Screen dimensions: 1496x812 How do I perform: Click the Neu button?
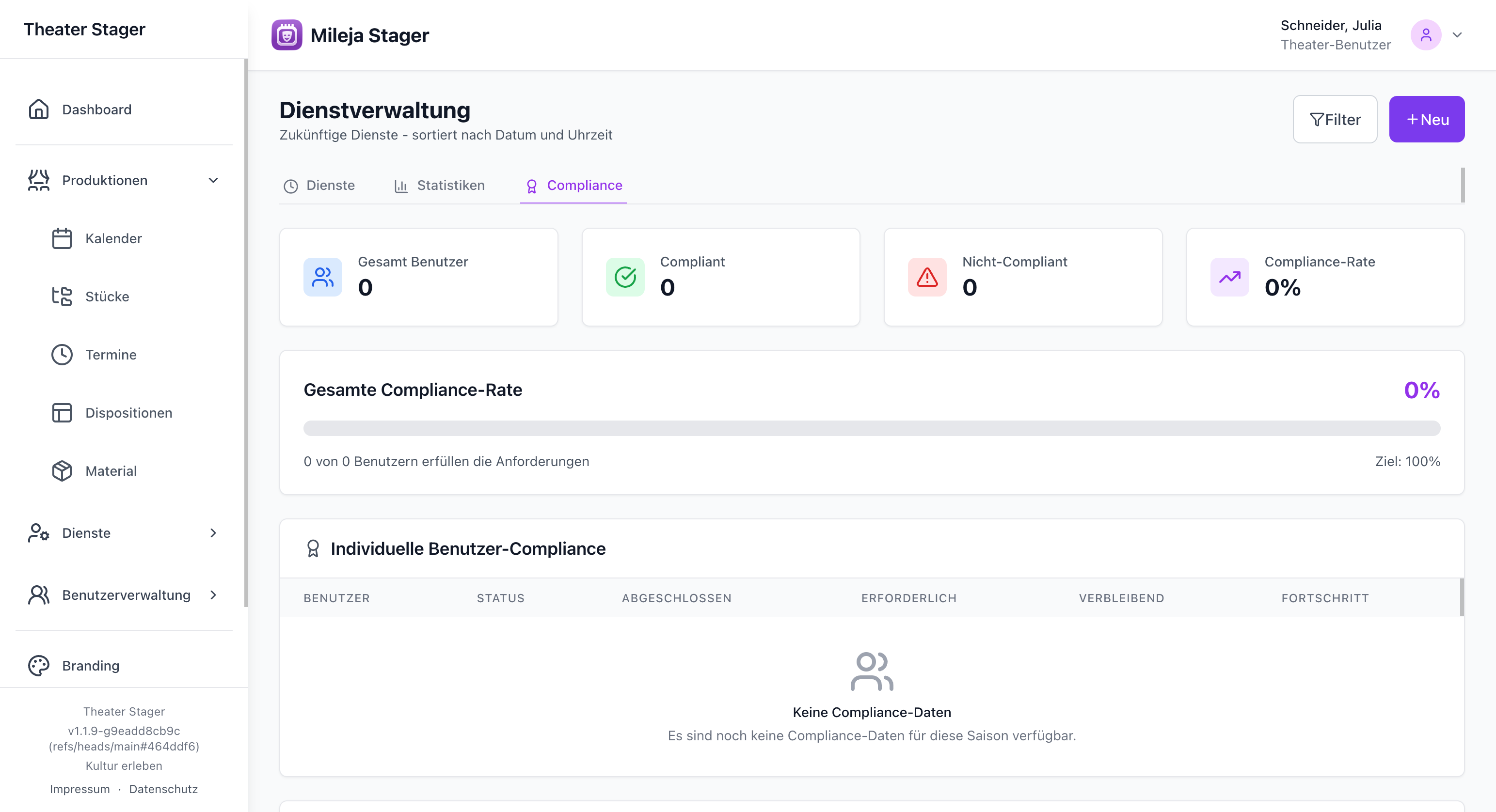[x=1426, y=119]
